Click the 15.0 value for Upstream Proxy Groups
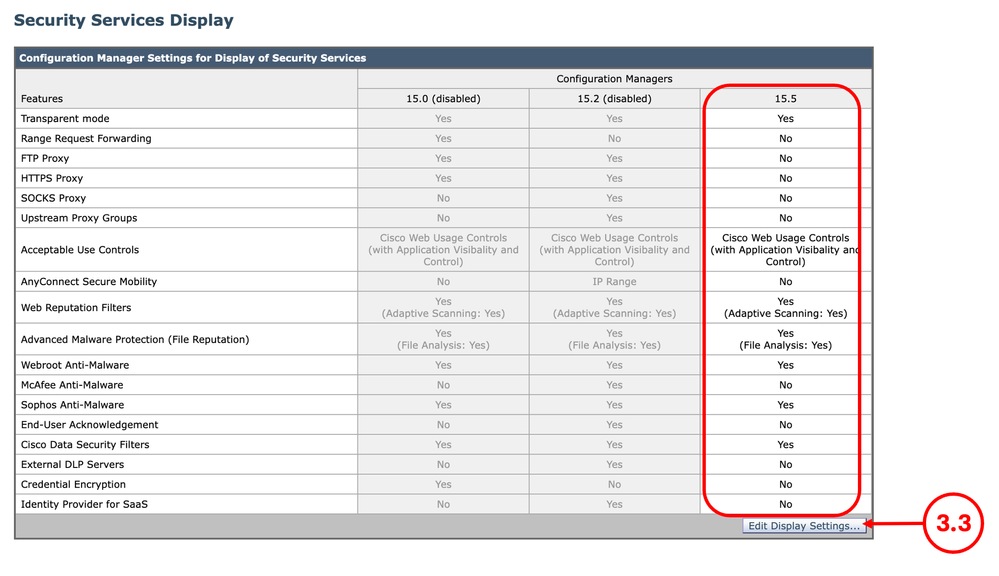The image size is (999, 576). 443,218
